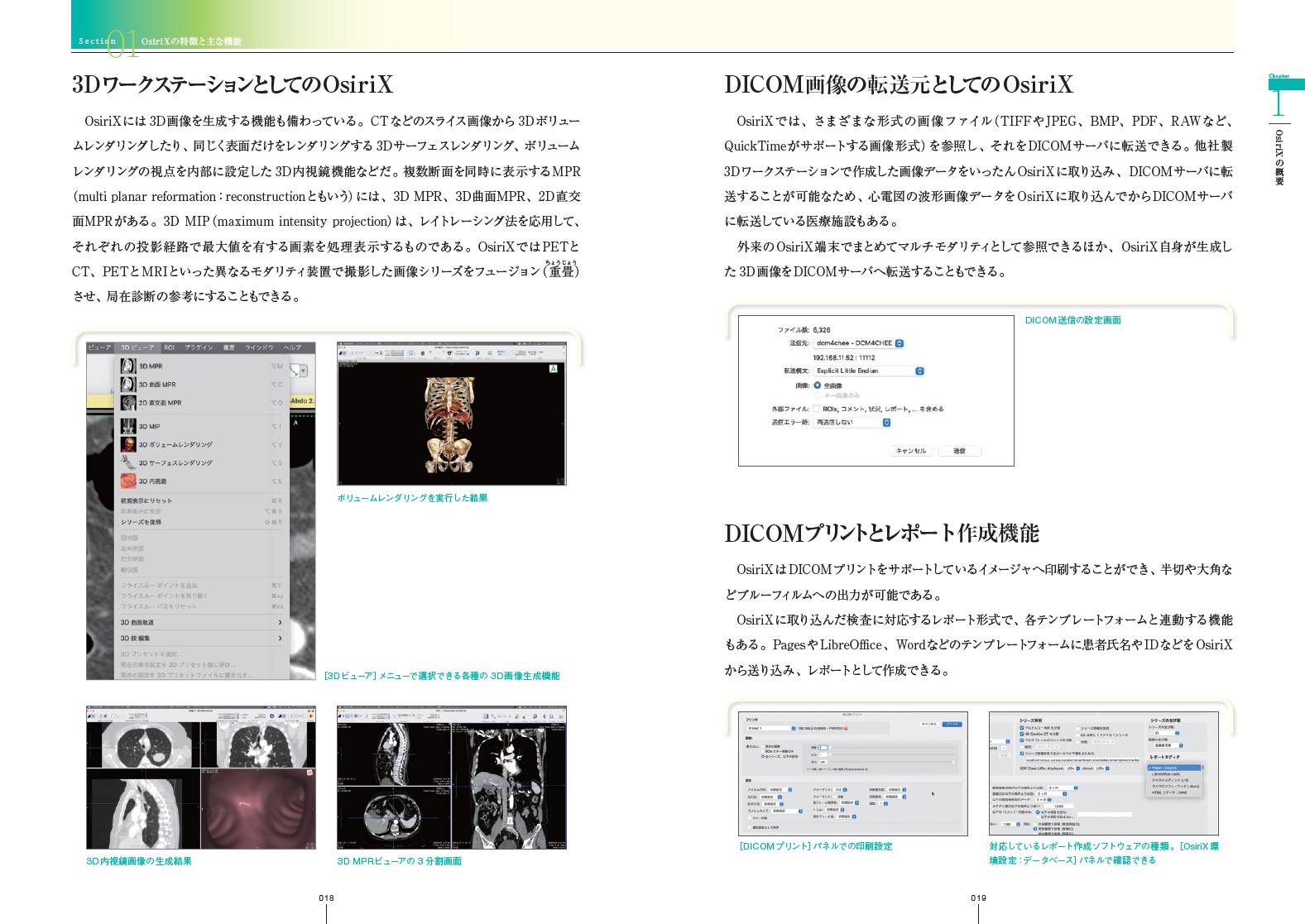This screenshot has height=924, width=1305.
Task: Select the 全画像 radio button
Action: 818,385
